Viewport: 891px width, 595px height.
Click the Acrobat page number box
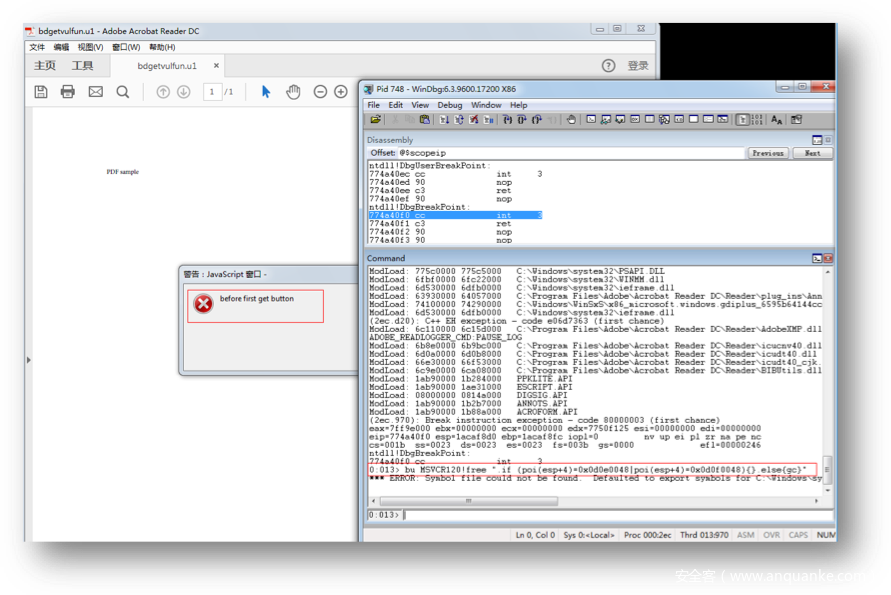click(x=212, y=91)
